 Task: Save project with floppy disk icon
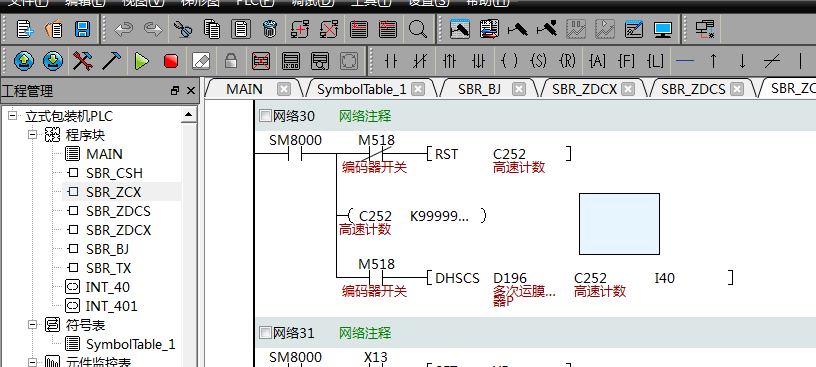83,29
